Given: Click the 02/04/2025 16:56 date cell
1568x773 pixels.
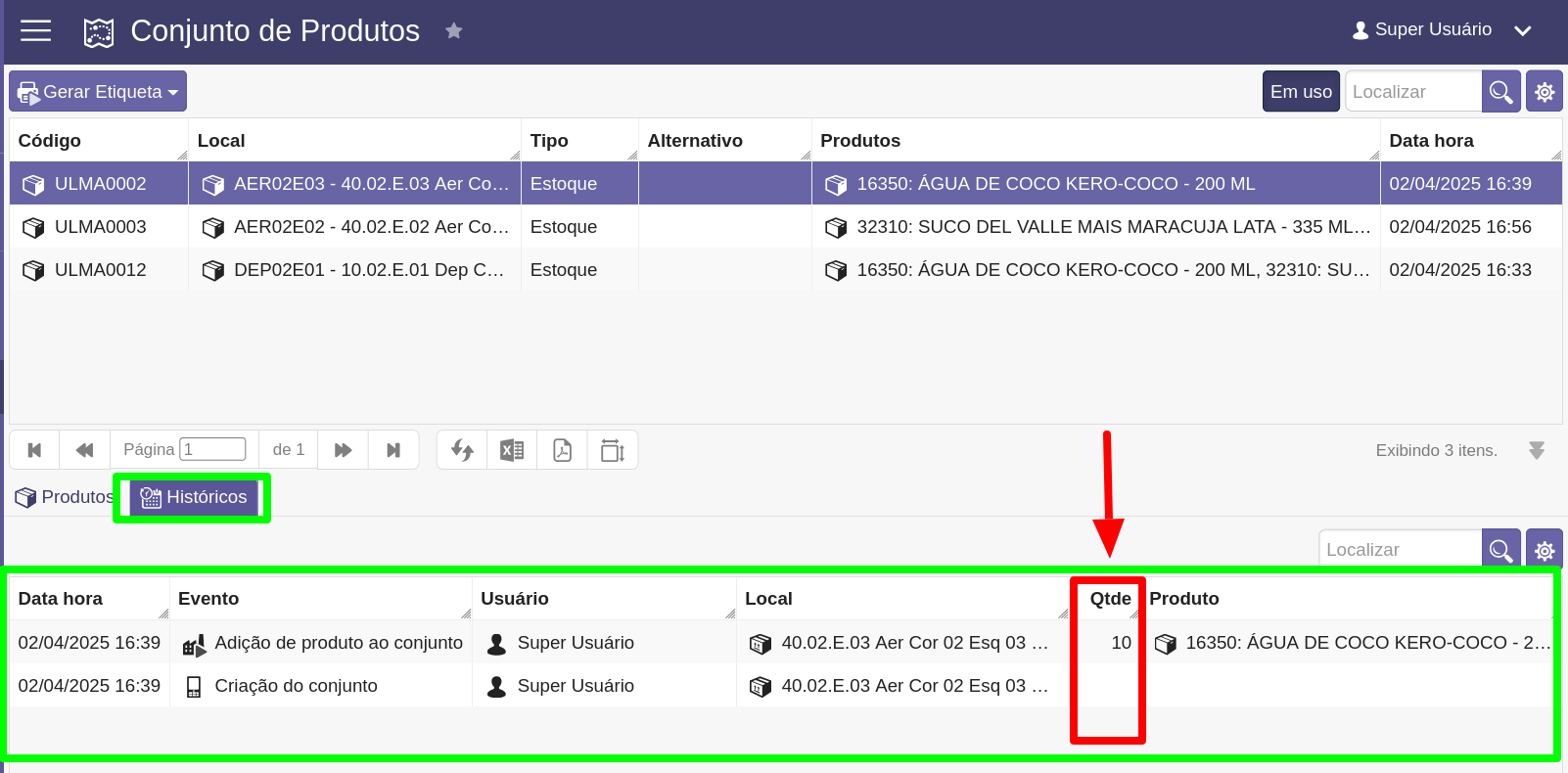Looking at the screenshot, I should tap(1471, 227).
